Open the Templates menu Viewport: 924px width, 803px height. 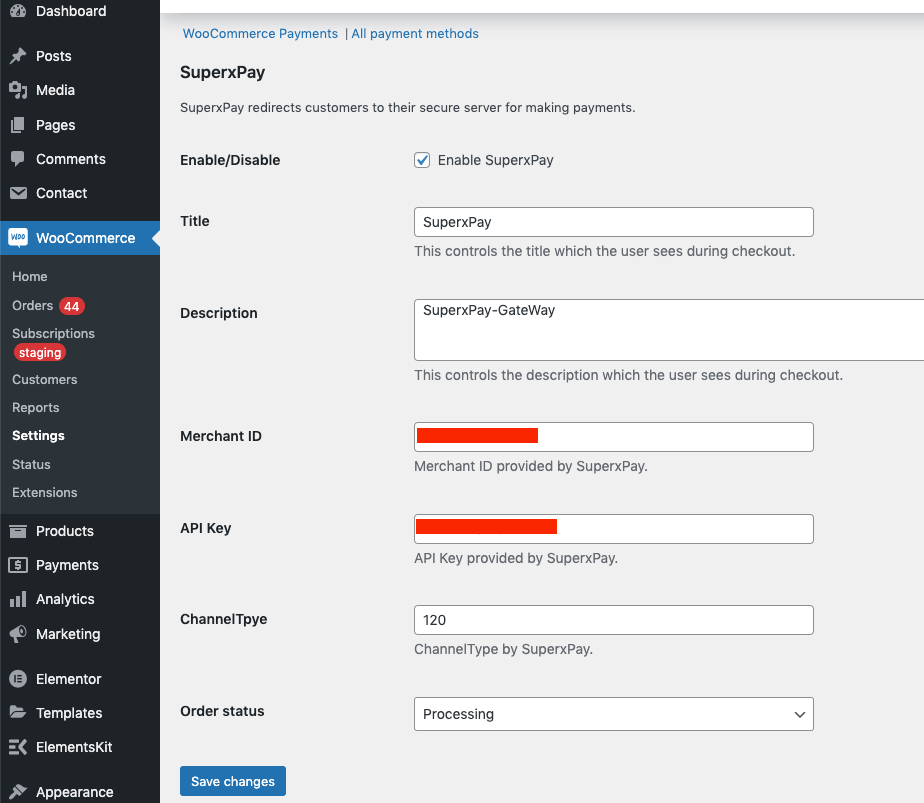(x=69, y=713)
